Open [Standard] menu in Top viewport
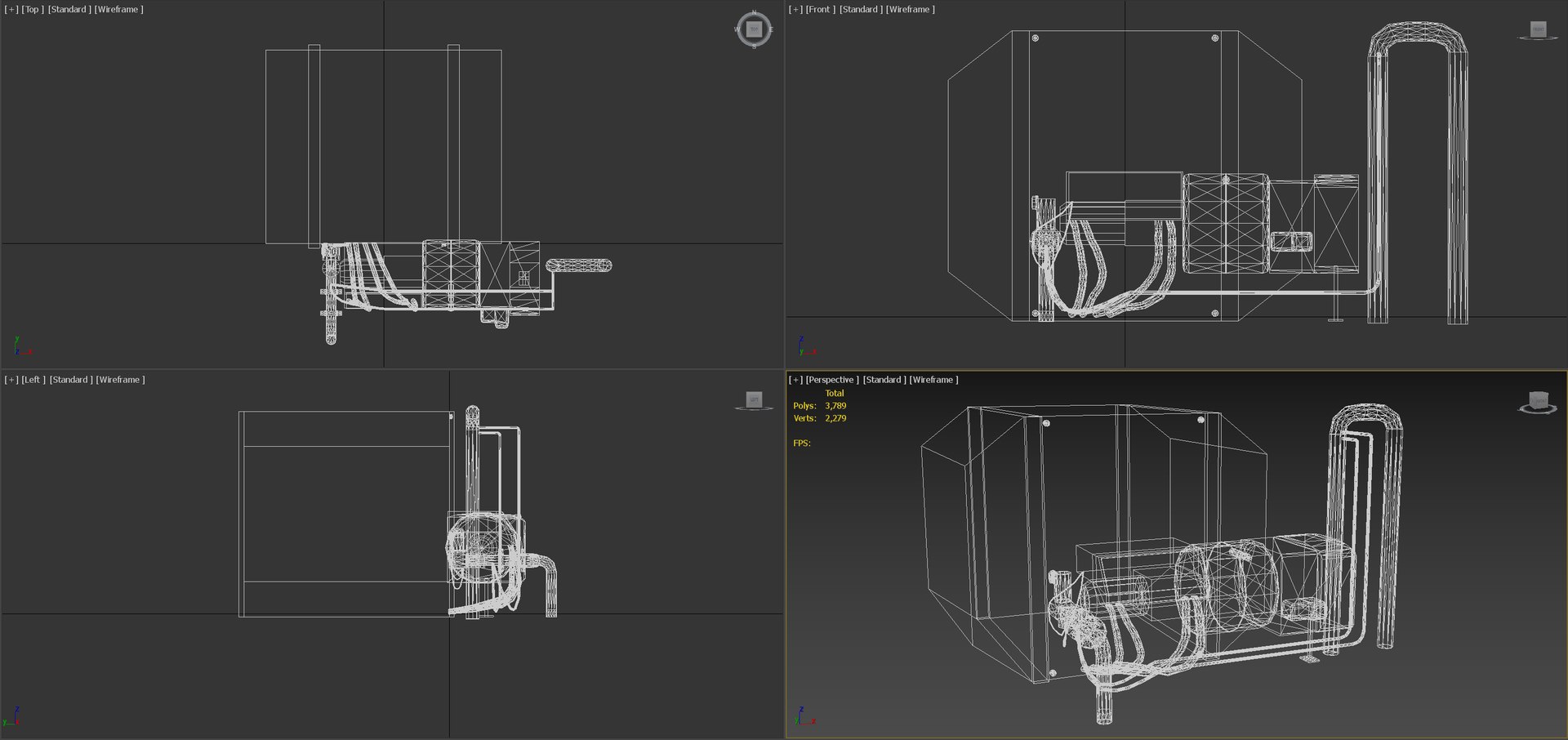 [x=70, y=9]
